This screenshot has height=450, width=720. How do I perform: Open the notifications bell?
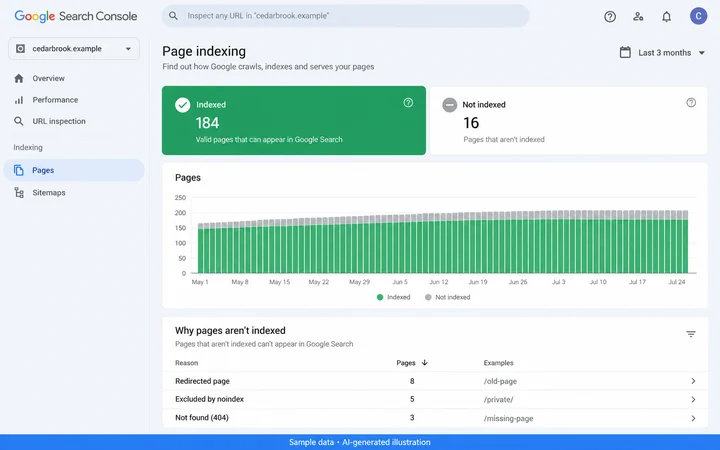[x=666, y=17]
